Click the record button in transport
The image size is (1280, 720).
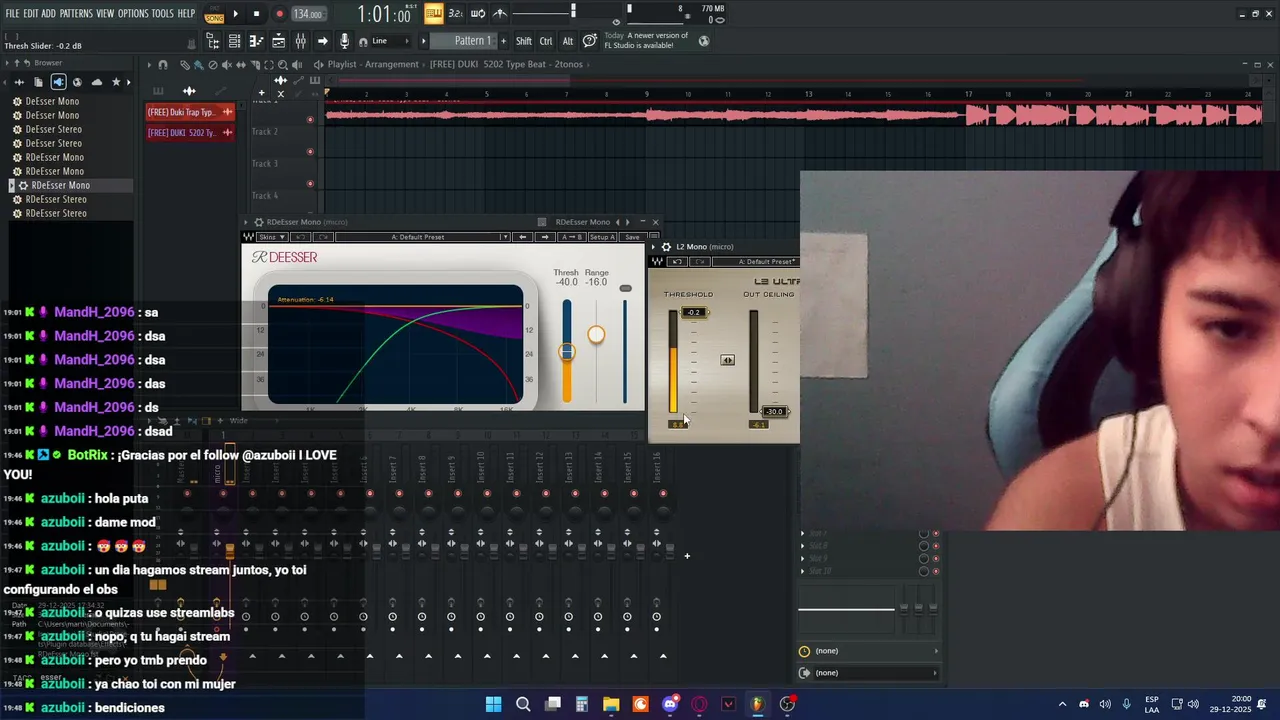279,14
